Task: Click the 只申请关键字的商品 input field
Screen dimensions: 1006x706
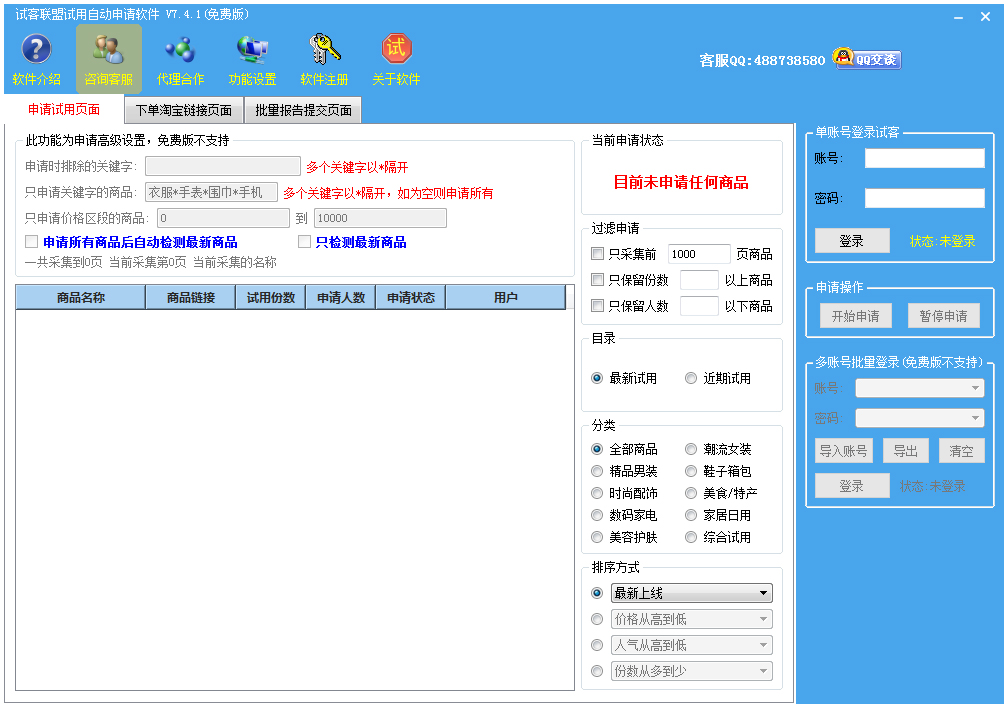Action: [211, 192]
